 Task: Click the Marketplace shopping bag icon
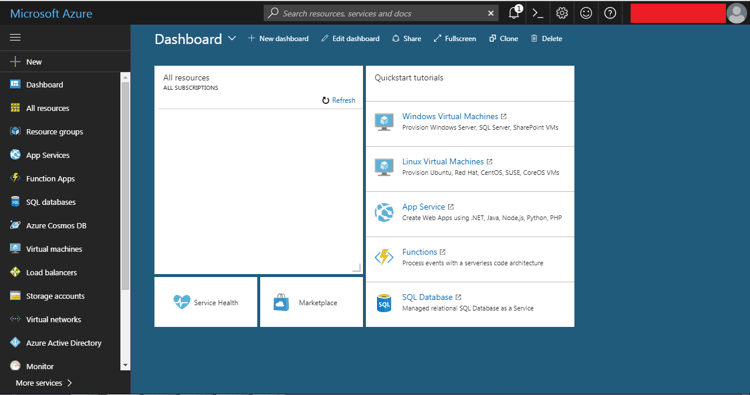coord(281,303)
